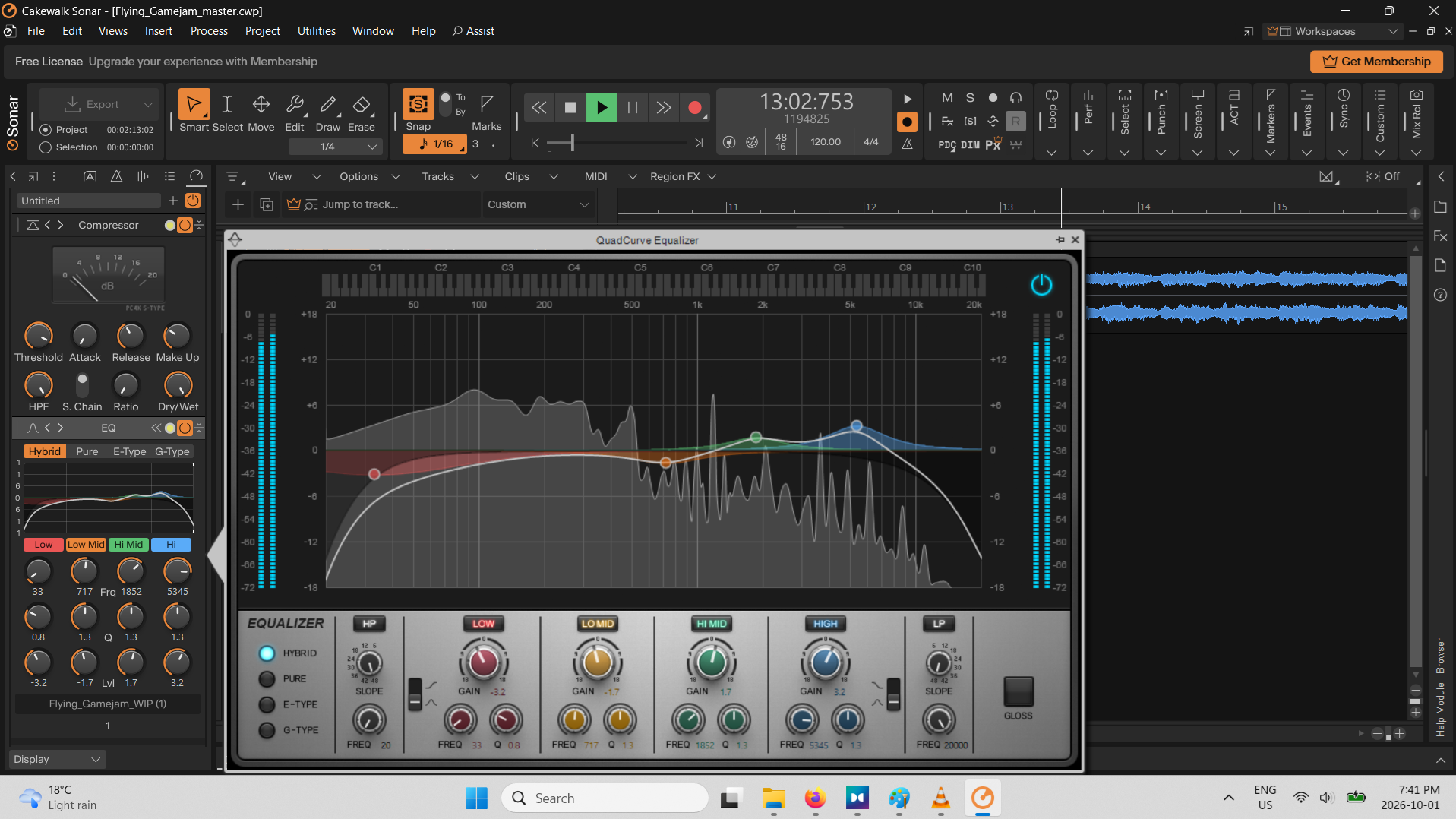Open the Region FX menu
This screenshot has width=1456, height=819.
tap(683, 176)
